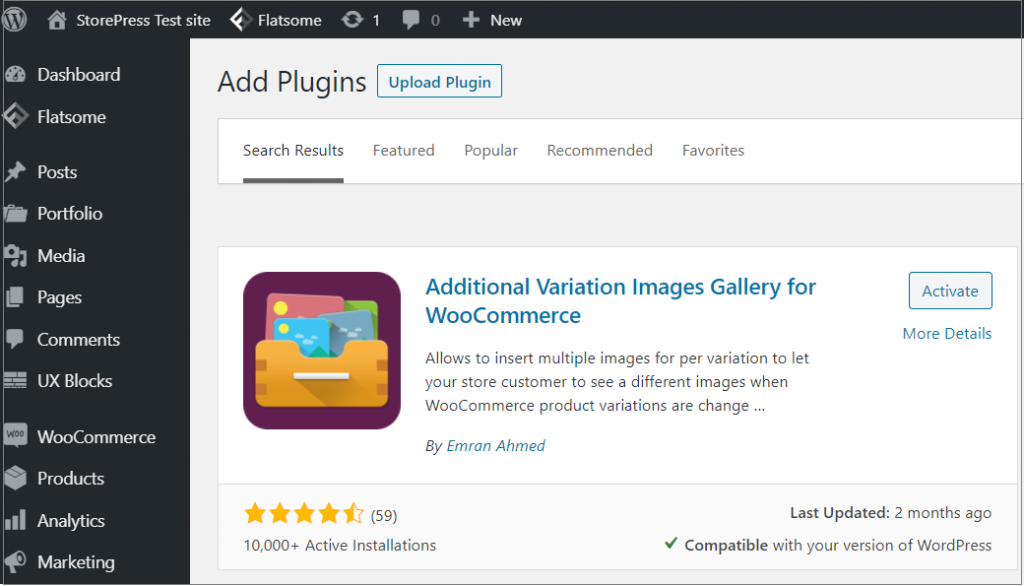Open the WordPress logo menu
The width and height of the screenshot is (1024, 586).
click(x=14, y=20)
